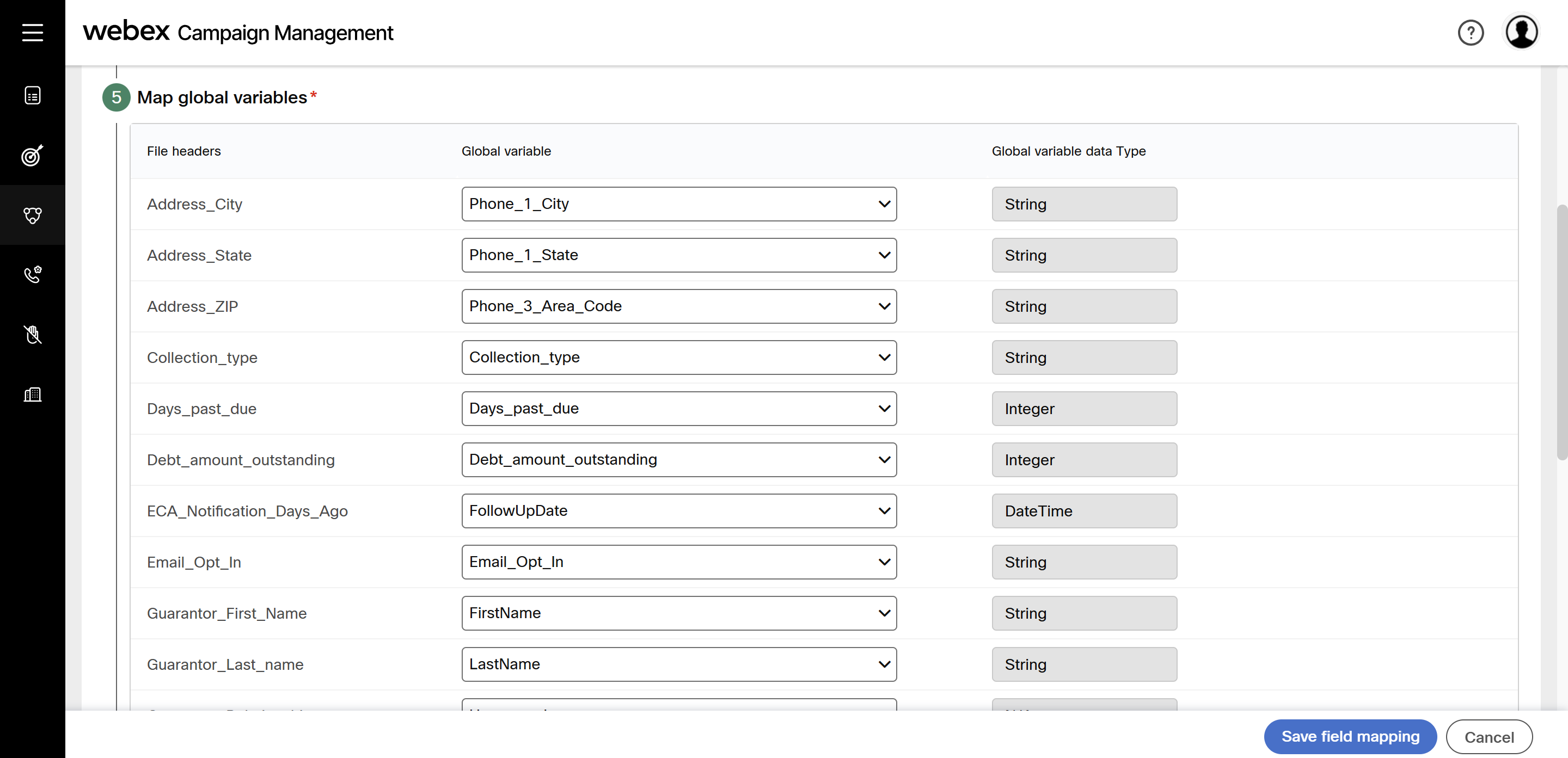Image resolution: width=1568 pixels, height=758 pixels.
Task: Select the contact group sidebar icon
Action: 32,215
